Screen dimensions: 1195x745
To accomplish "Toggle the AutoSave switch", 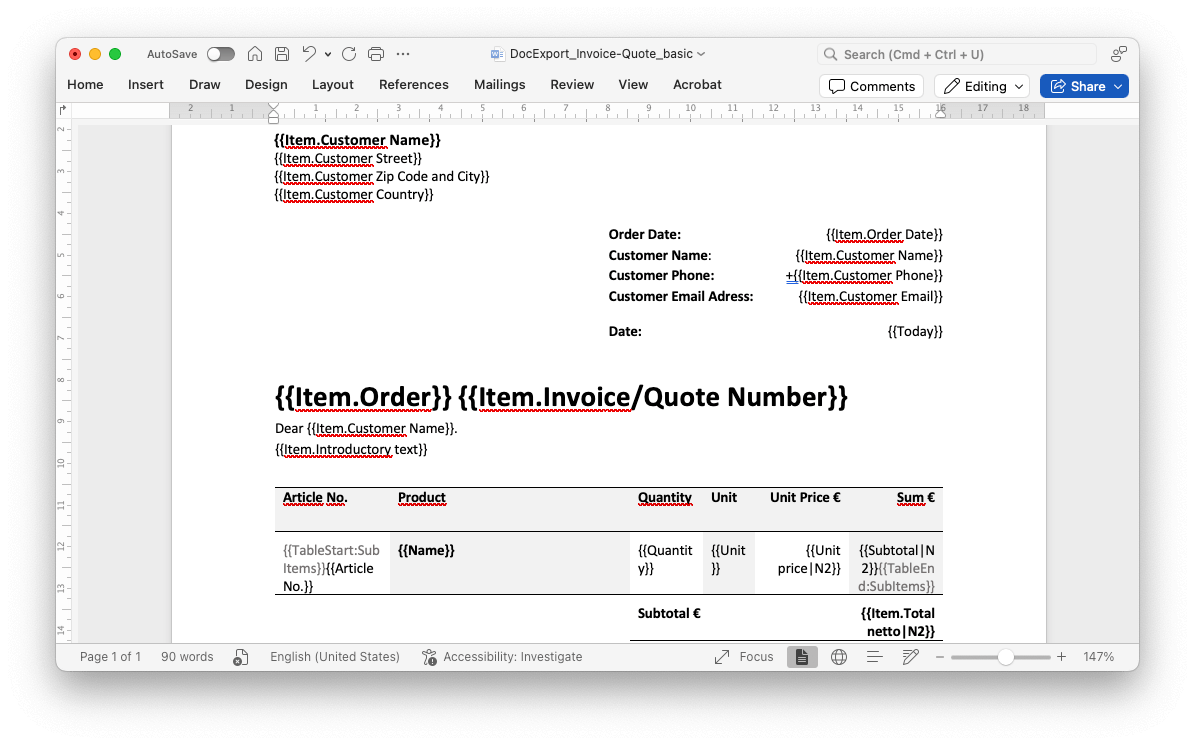I will pyautogui.click(x=220, y=54).
